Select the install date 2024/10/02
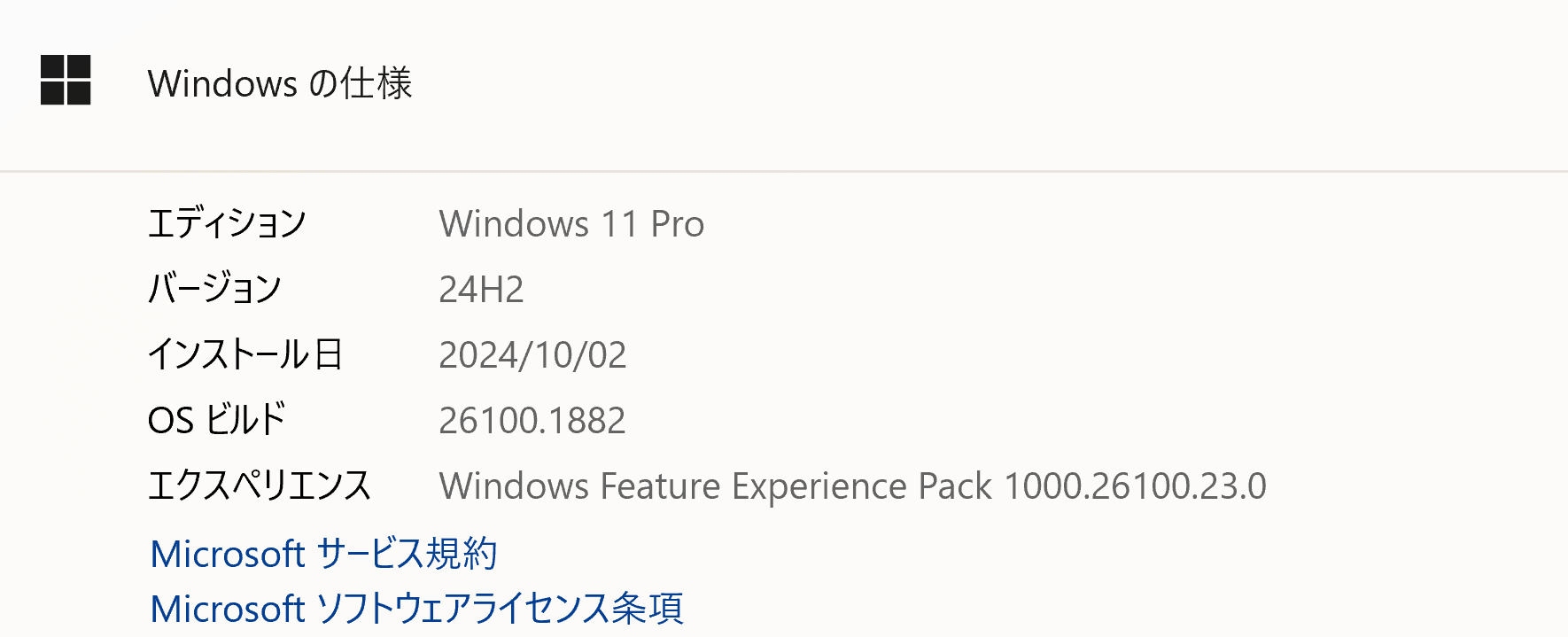The width and height of the screenshot is (1568, 637). [532, 355]
